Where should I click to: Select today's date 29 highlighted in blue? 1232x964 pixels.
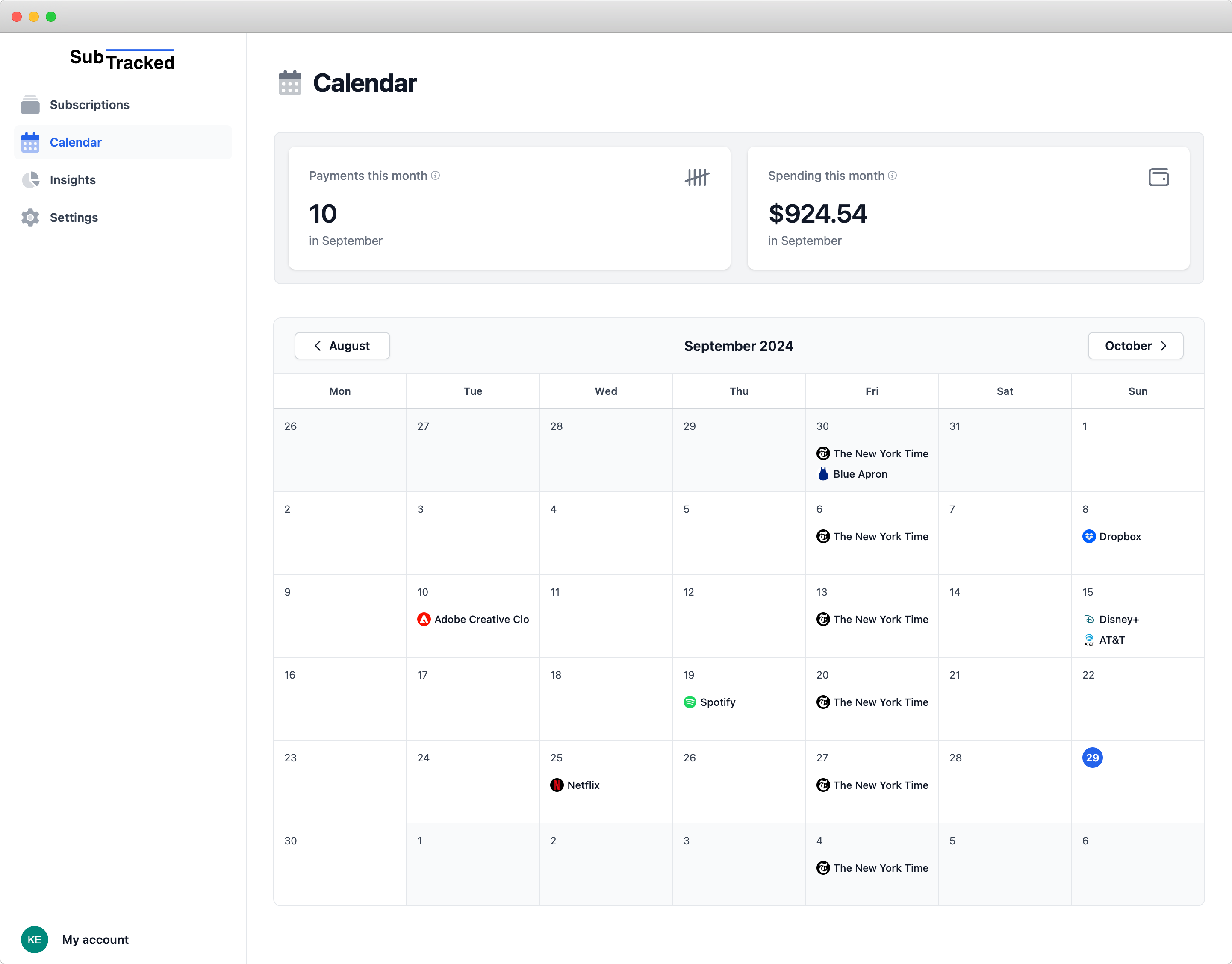(x=1092, y=758)
